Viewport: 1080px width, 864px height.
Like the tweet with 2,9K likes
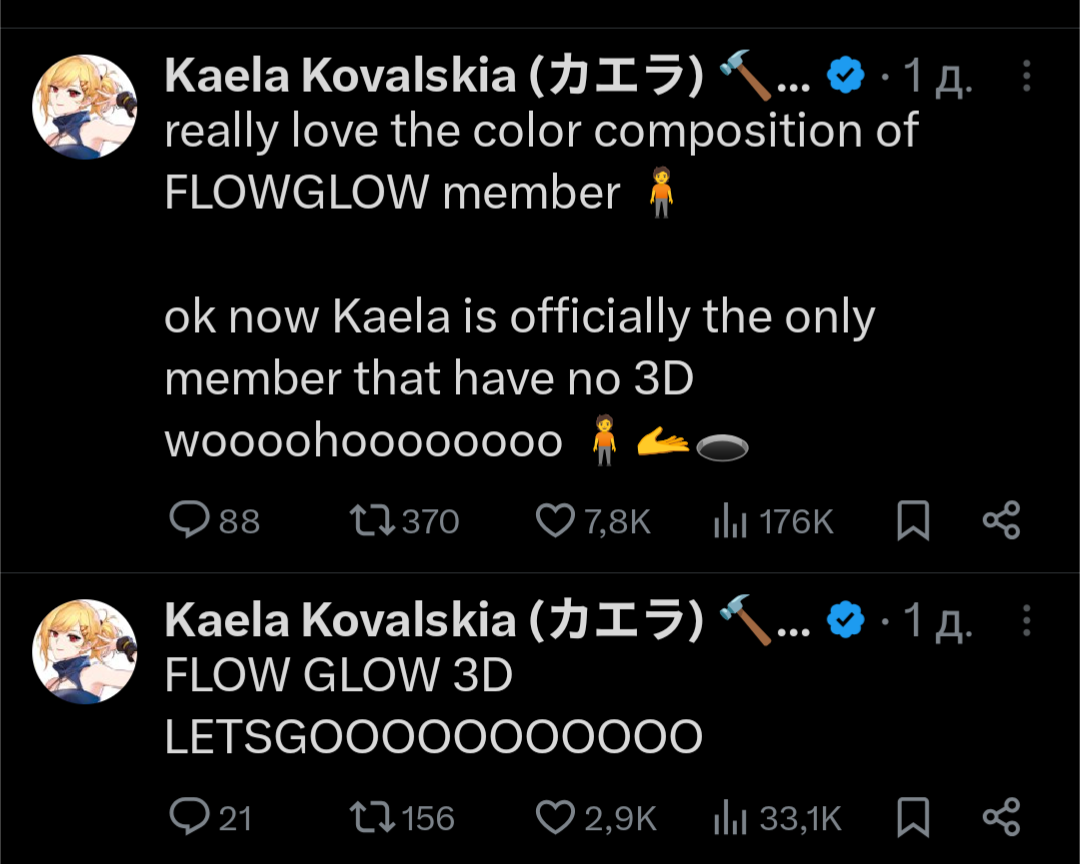556,817
